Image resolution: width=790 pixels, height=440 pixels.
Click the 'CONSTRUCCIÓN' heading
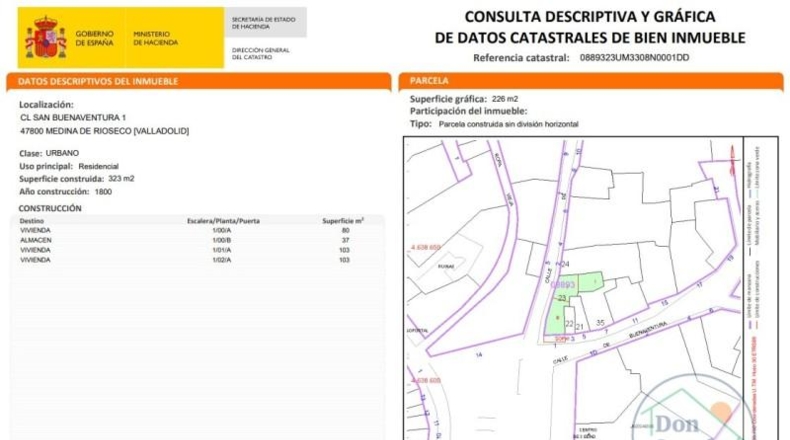50,208
